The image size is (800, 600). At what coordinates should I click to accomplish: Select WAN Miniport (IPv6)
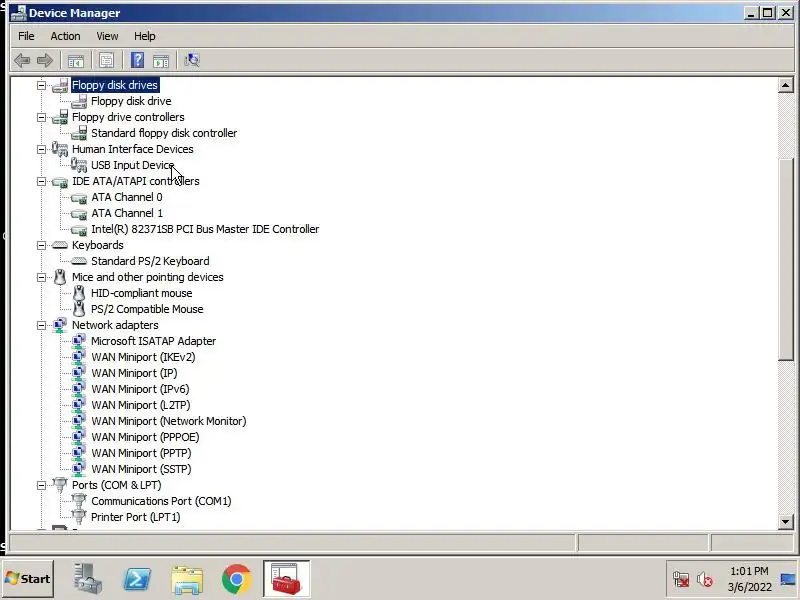140,389
